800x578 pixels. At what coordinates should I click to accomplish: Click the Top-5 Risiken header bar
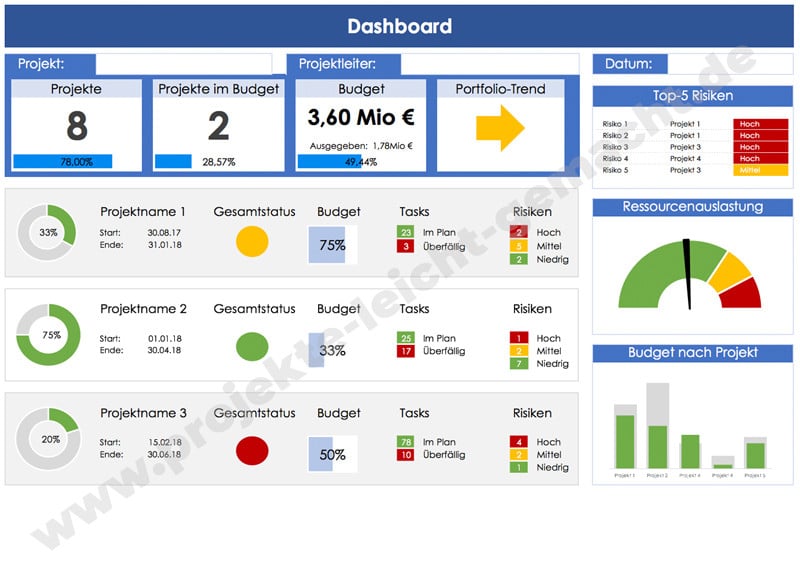point(693,96)
